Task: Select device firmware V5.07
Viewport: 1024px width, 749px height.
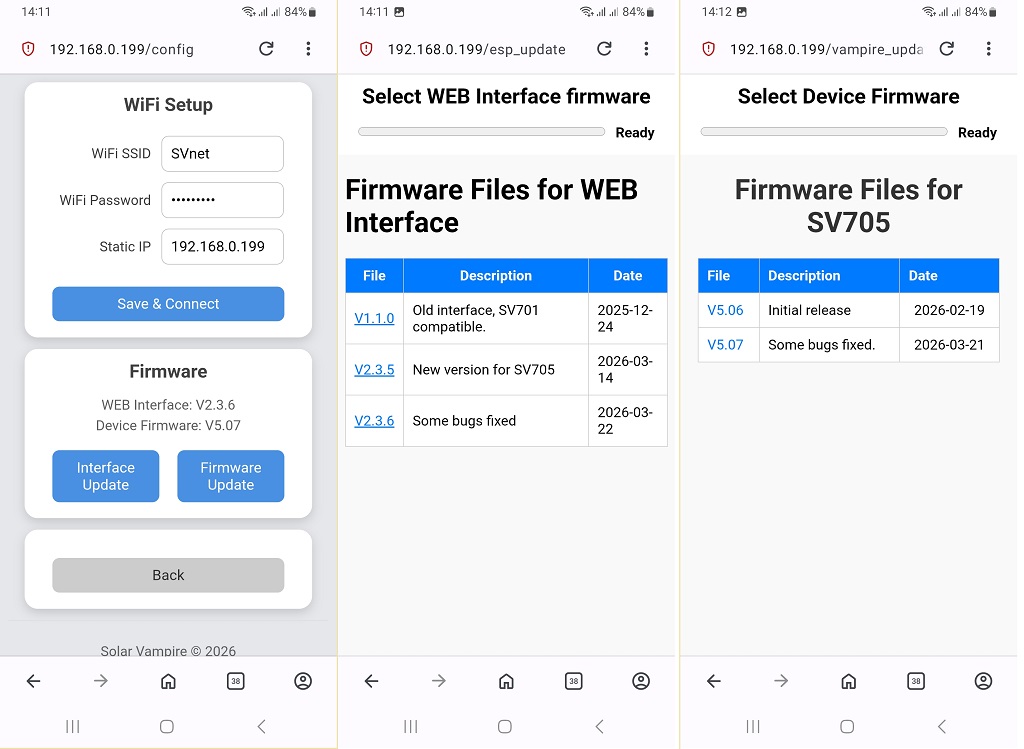Action: [725, 345]
